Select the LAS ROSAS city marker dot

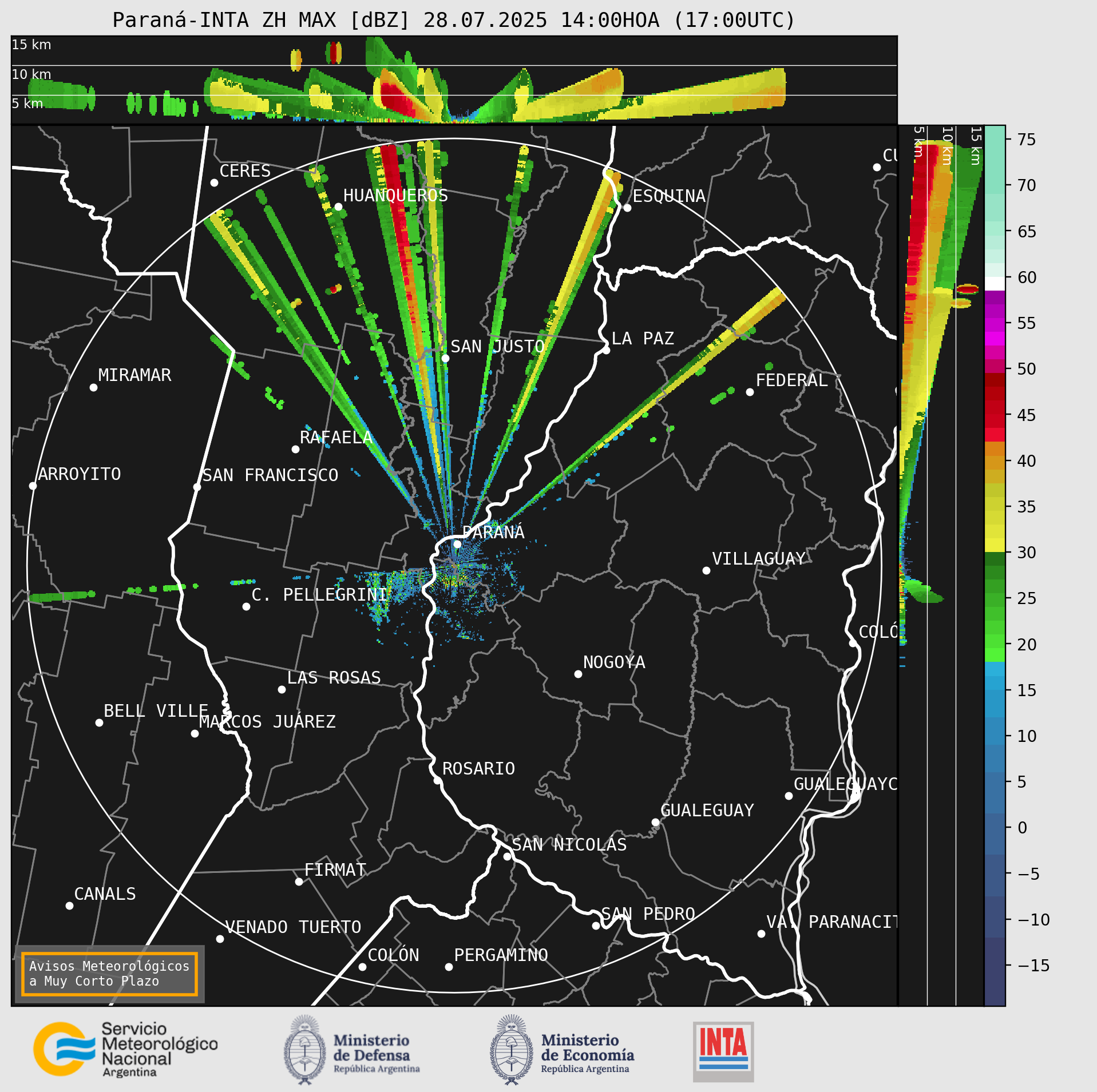point(282,689)
